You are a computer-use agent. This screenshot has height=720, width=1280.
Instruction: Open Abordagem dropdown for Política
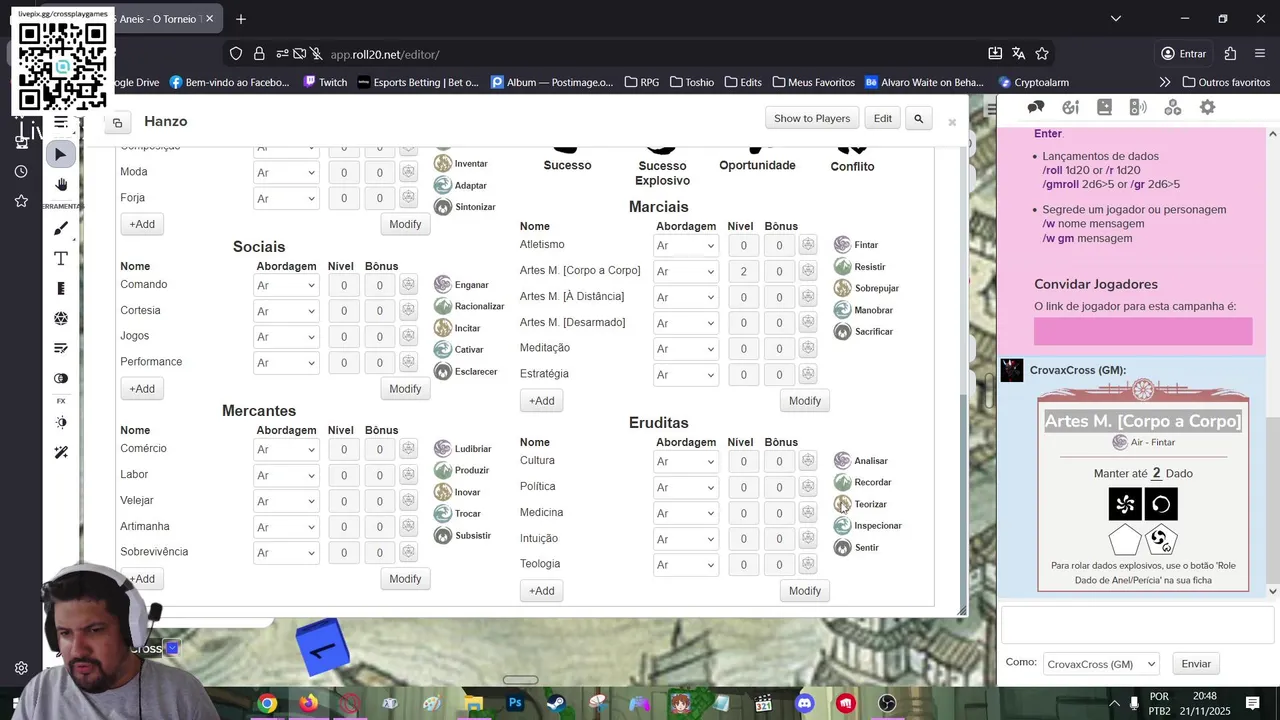click(685, 487)
